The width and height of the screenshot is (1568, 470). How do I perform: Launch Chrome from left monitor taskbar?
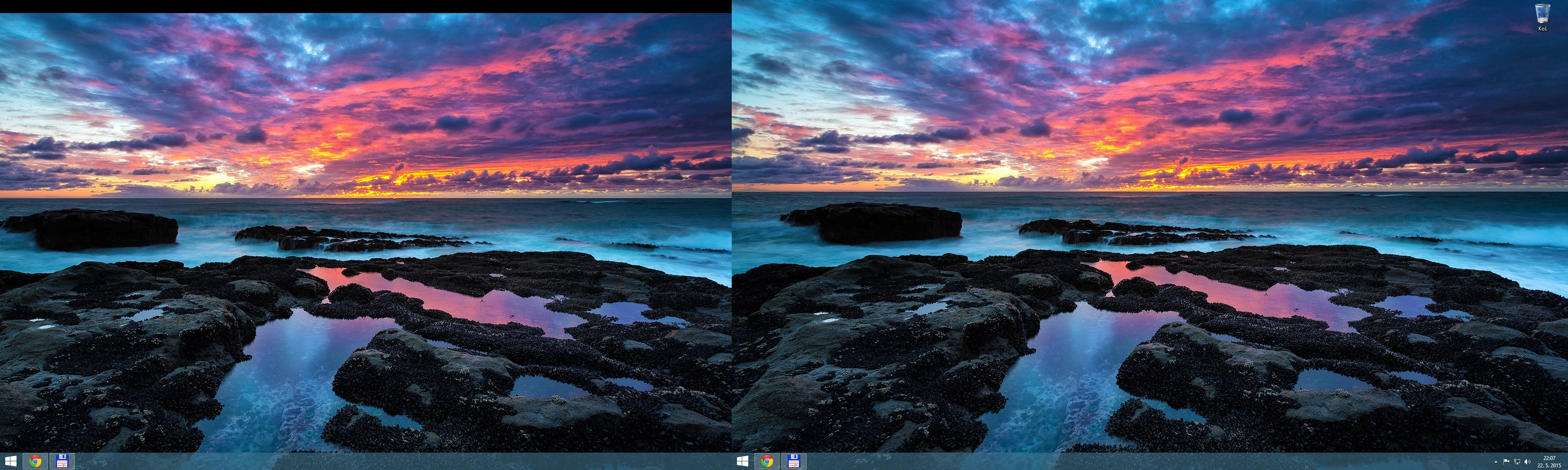click(35, 461)
